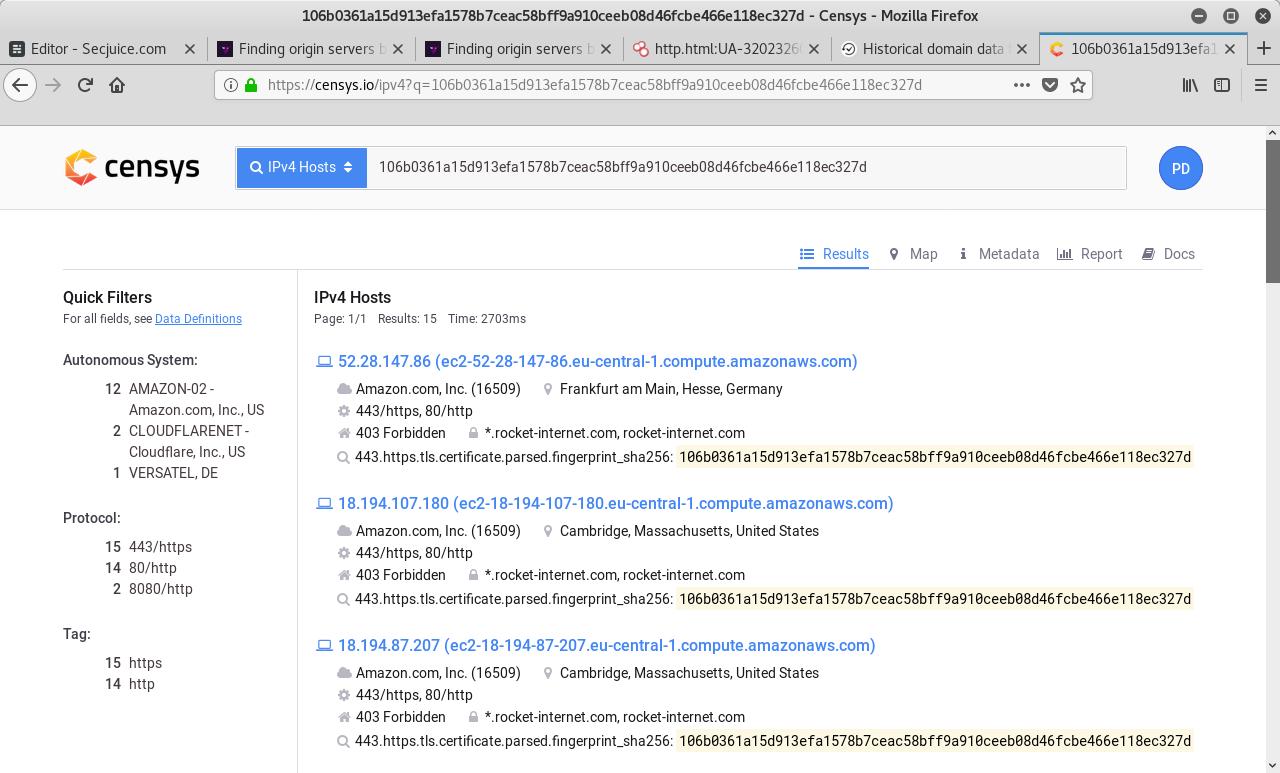Save page to Pocket icon
Screen dimensions: 1280x773
(x=1050, y=85)
